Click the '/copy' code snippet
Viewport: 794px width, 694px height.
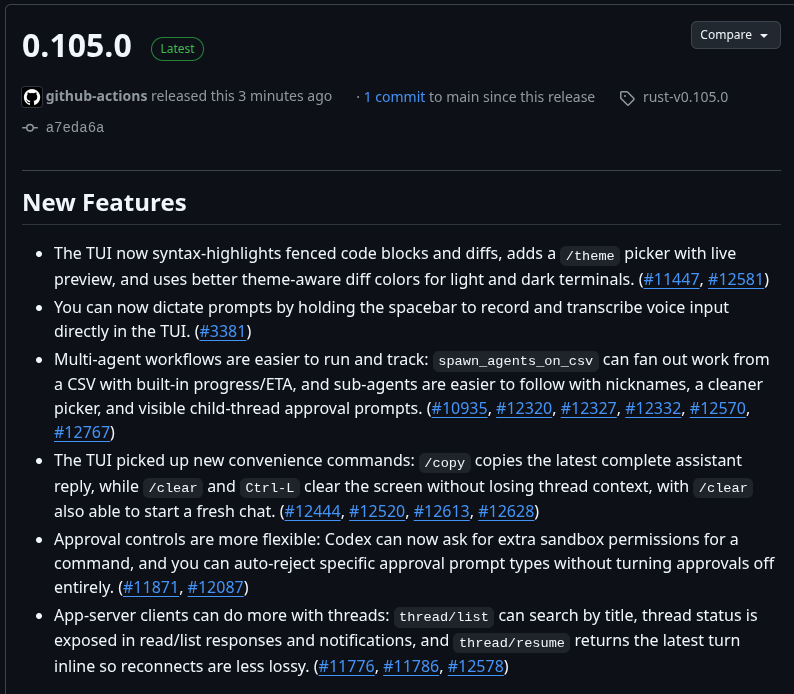(445, 463)
